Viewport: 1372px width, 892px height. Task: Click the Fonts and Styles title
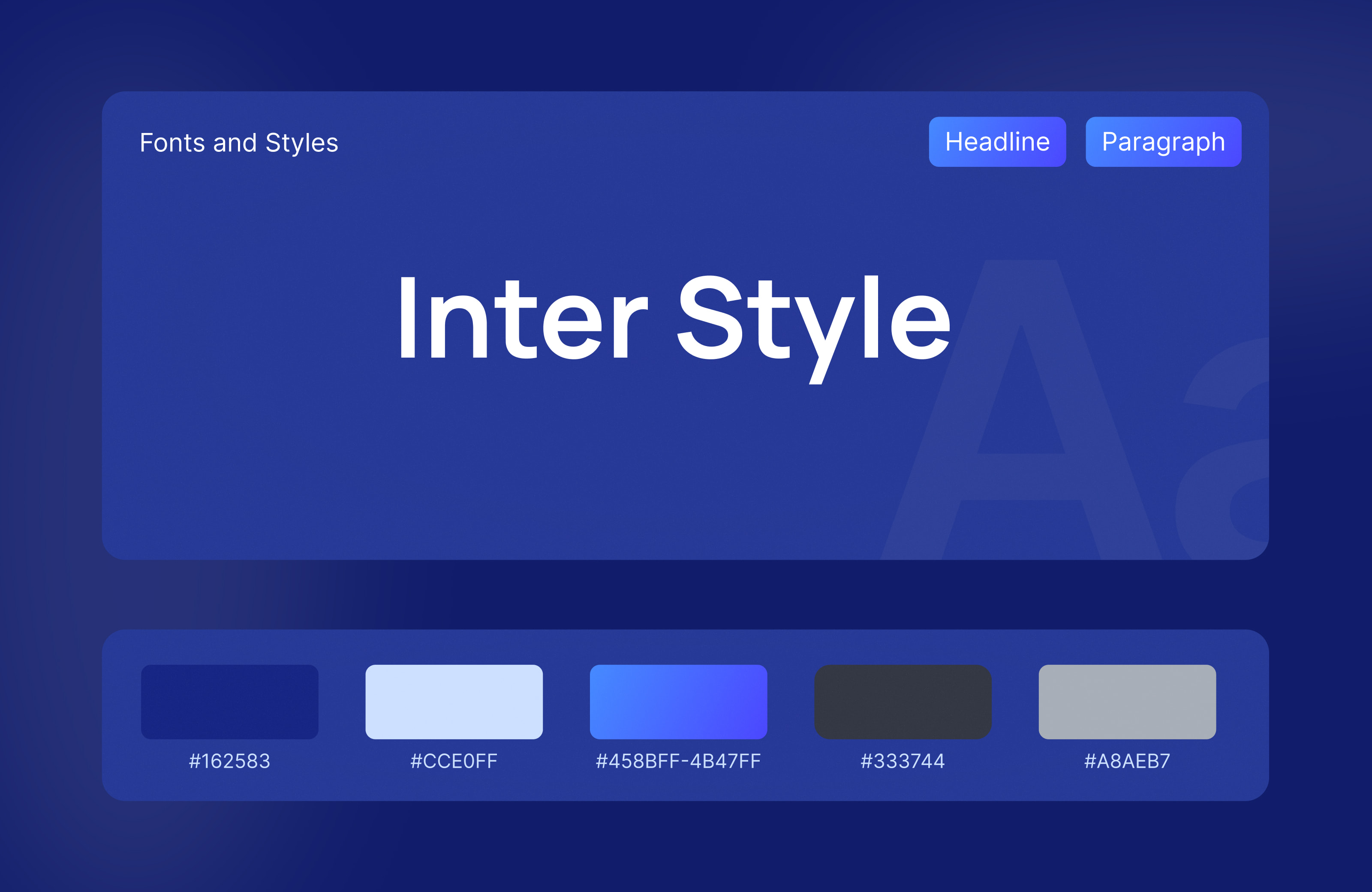pos(239,143)
